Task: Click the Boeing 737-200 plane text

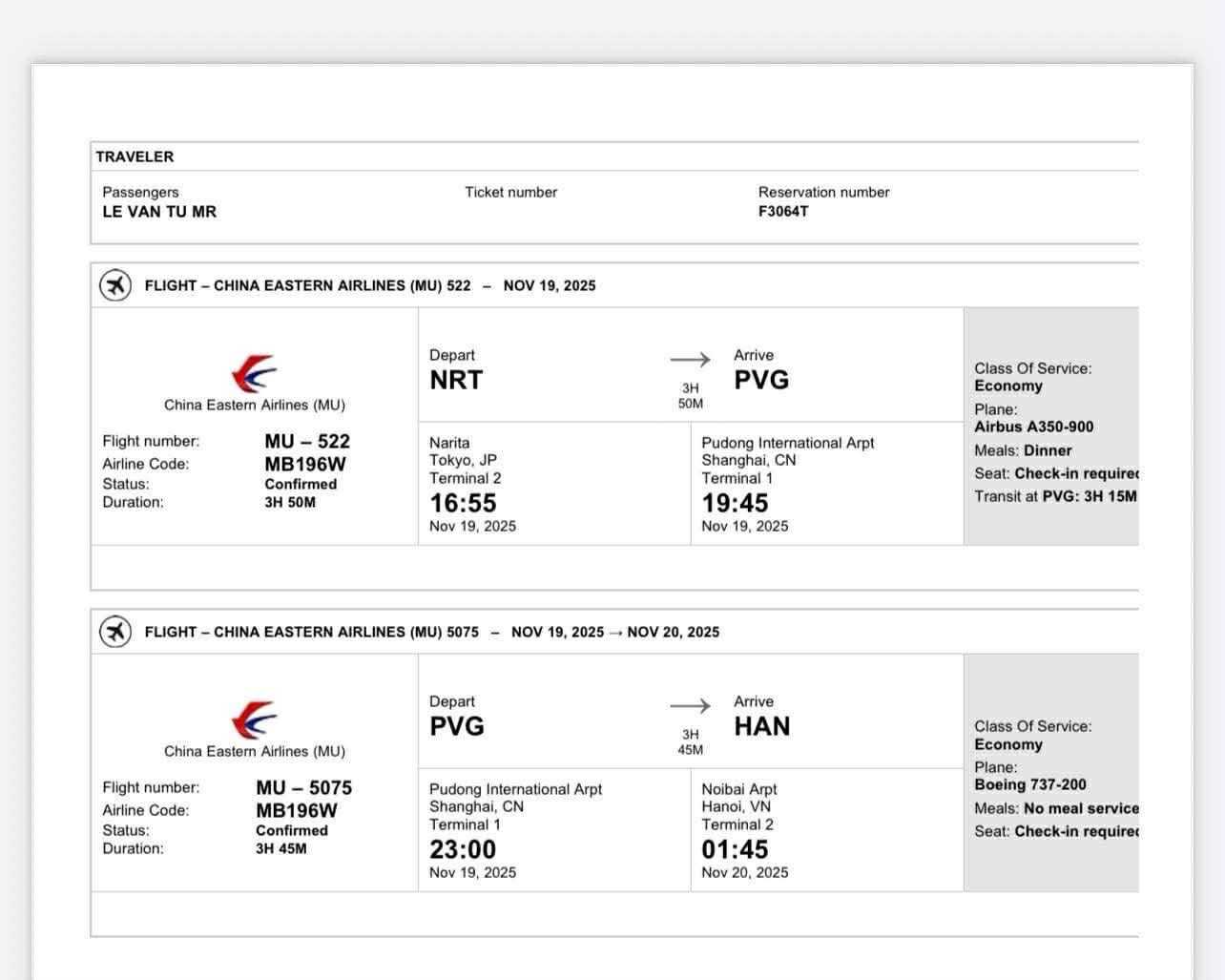Action: point(1029,784)
